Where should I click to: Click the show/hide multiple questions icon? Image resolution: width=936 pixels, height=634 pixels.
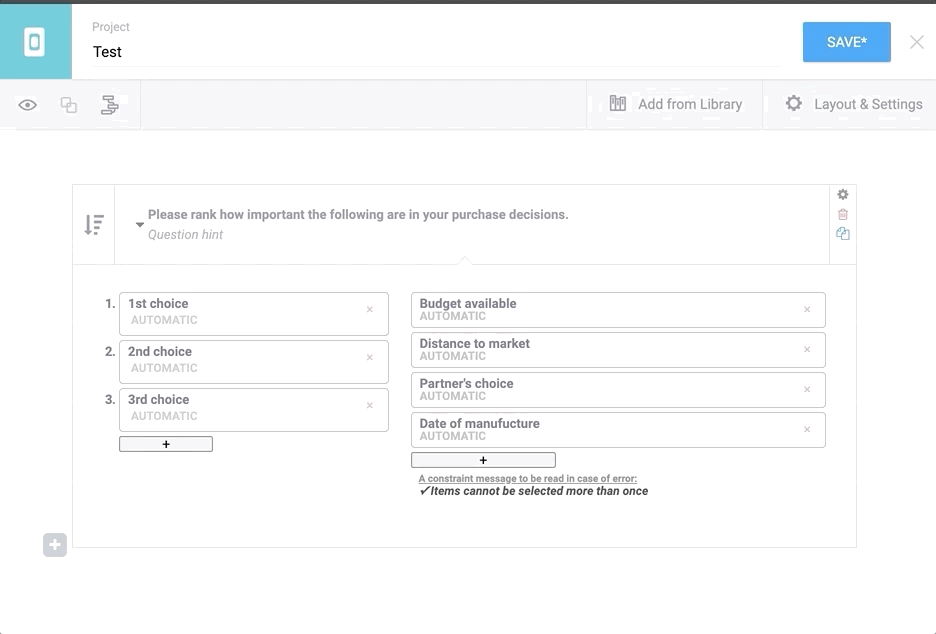point(69,105)
